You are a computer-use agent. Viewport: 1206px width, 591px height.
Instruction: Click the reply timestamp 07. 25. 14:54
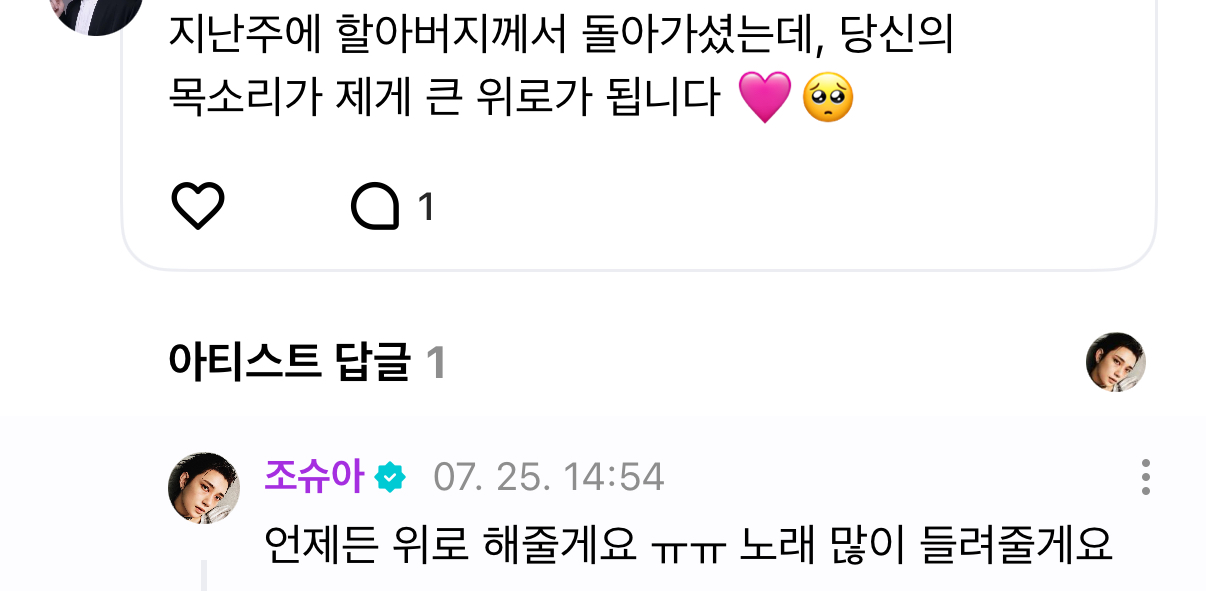click(x=549, y=478)
